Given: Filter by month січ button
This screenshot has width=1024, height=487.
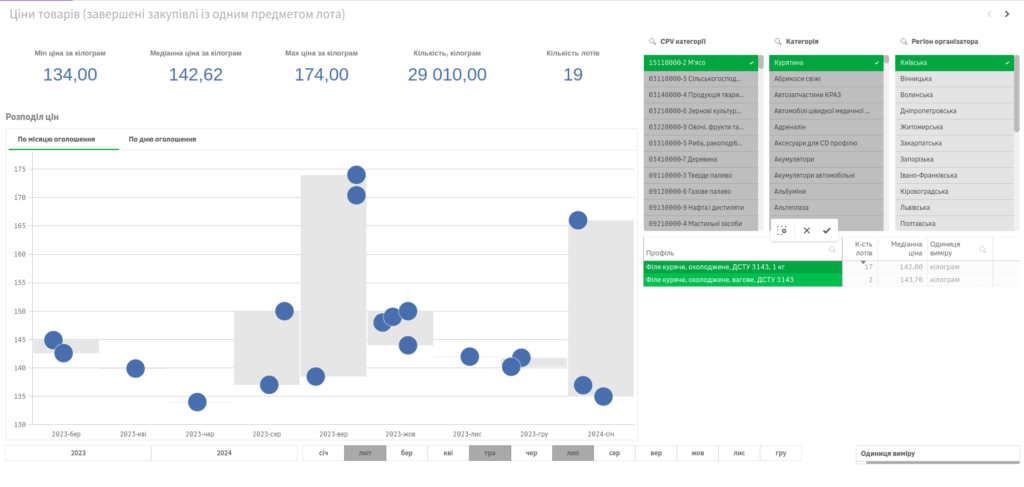Looking at the screenshot, I should [323, 453].
